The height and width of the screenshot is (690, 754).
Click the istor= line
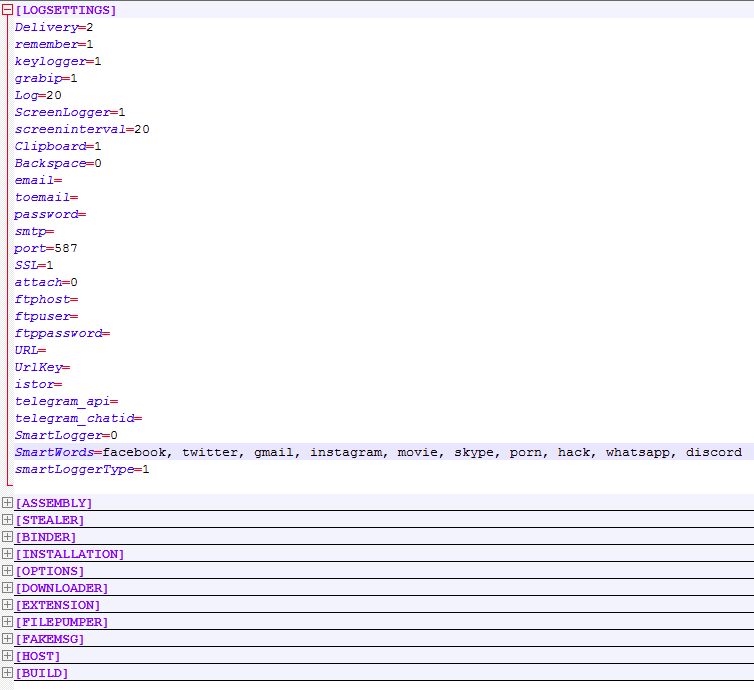(38, 385)
